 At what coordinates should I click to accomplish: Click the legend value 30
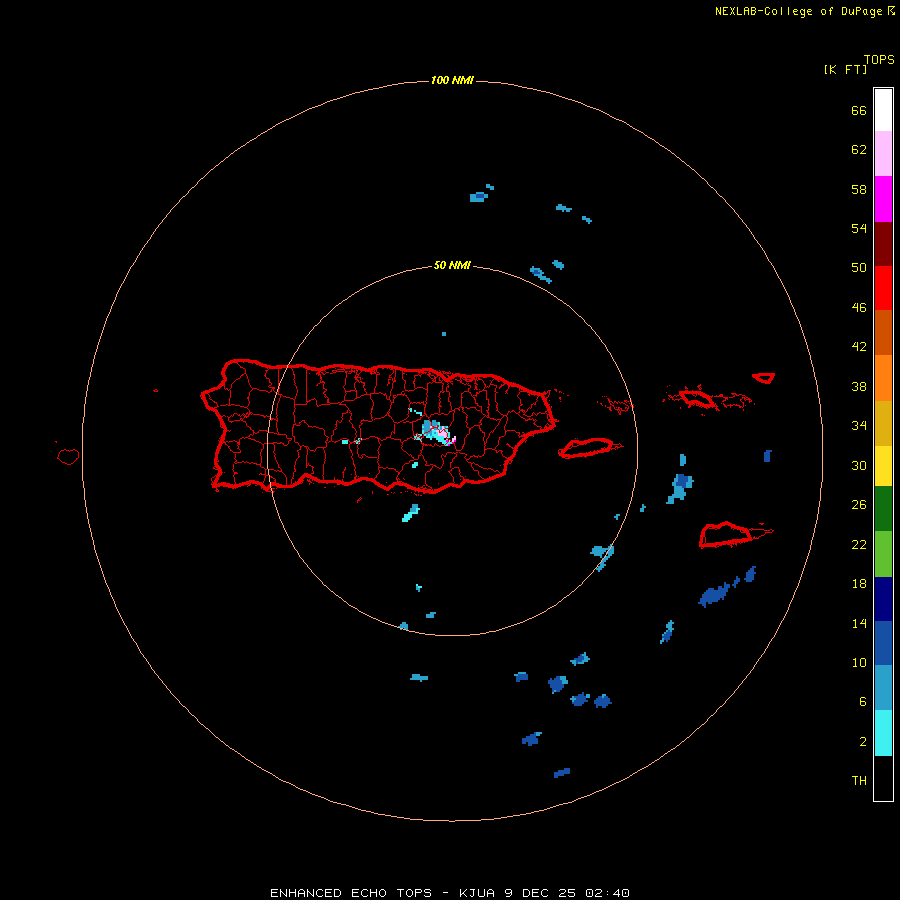click(x=859, y=465)
